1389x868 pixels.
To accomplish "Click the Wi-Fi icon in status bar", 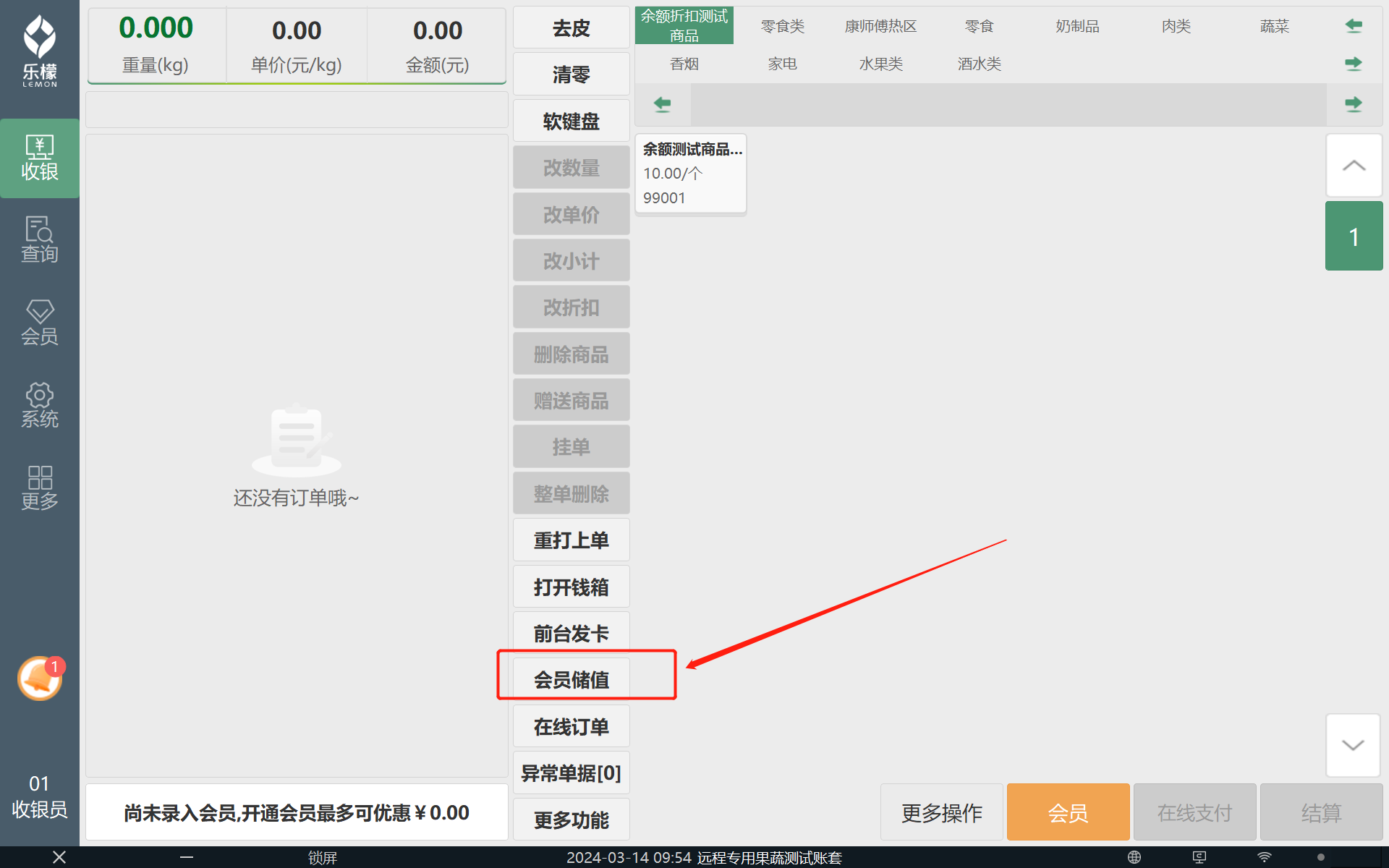I will point(1265,857).
